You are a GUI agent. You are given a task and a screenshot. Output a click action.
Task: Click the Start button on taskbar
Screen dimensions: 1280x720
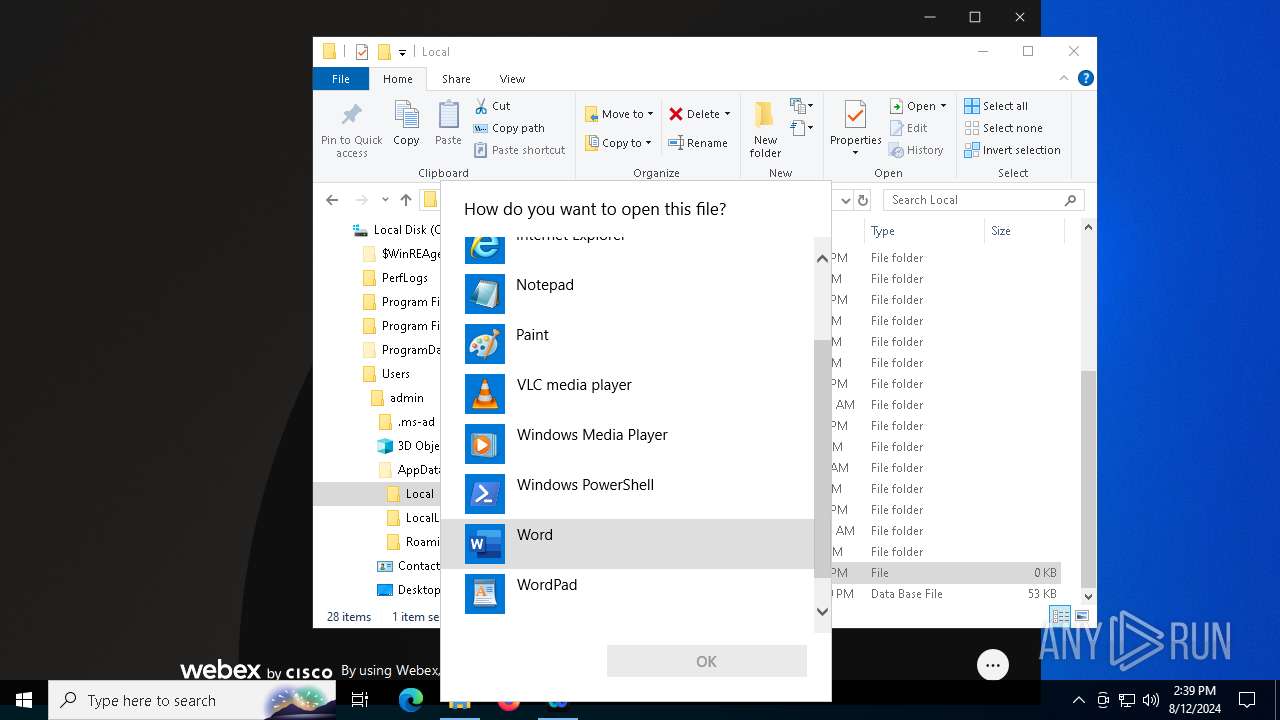tap(24, 700)
